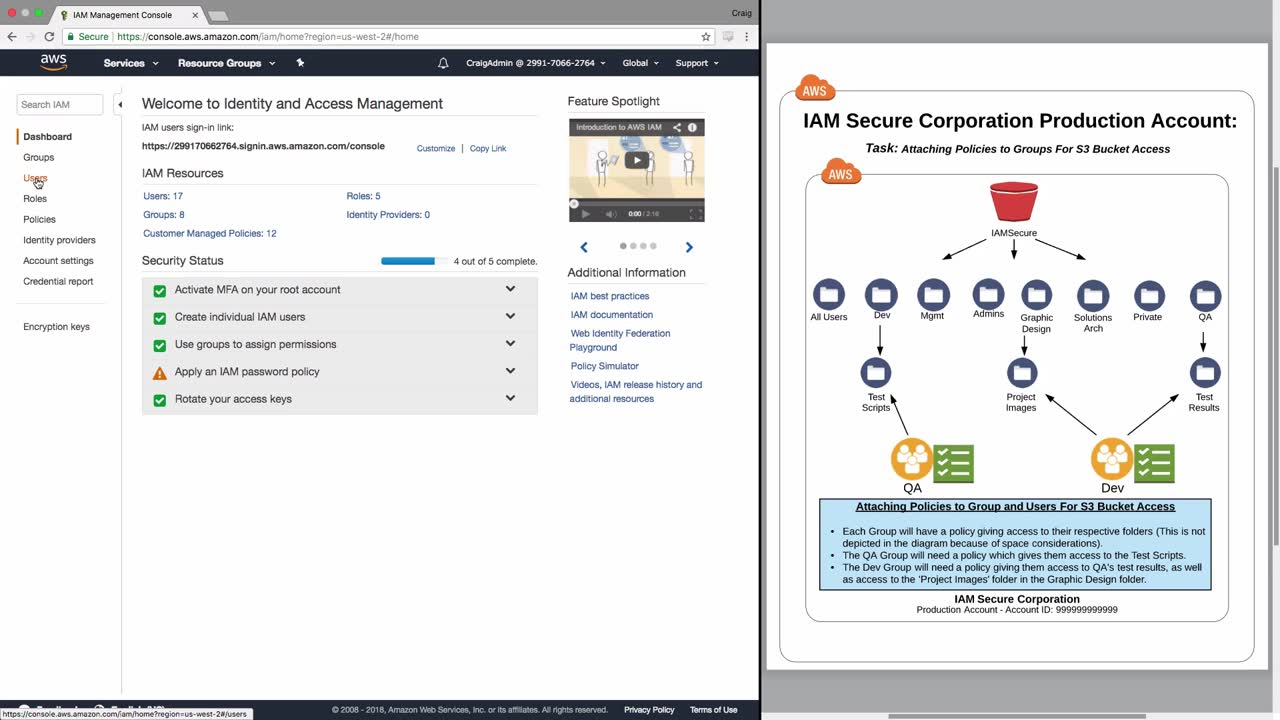Click the green Secure padlock in the address bar
Screen dimensions: 1280x720
coord(71,36)
